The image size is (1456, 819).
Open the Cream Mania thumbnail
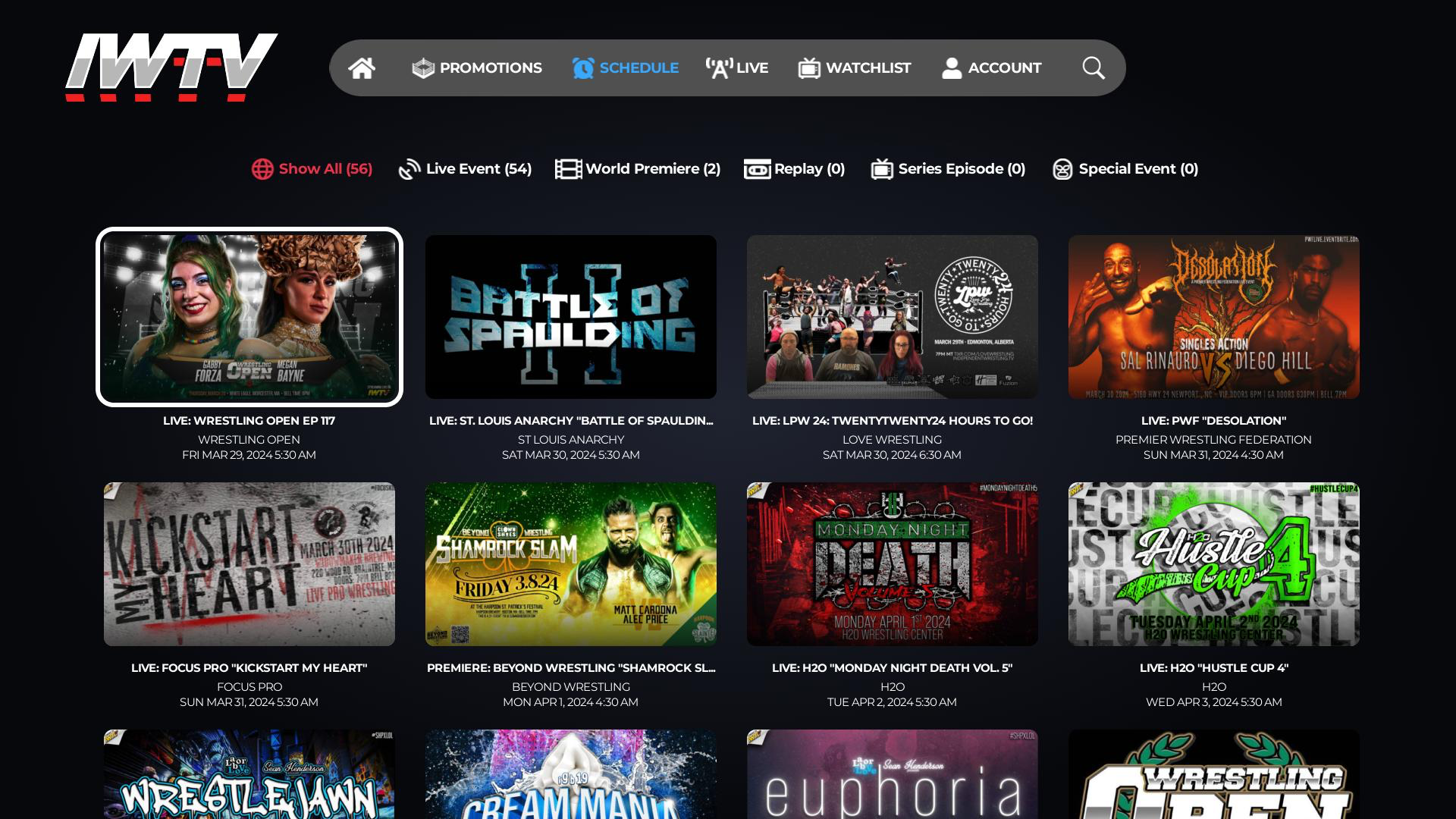click(571, 774)
